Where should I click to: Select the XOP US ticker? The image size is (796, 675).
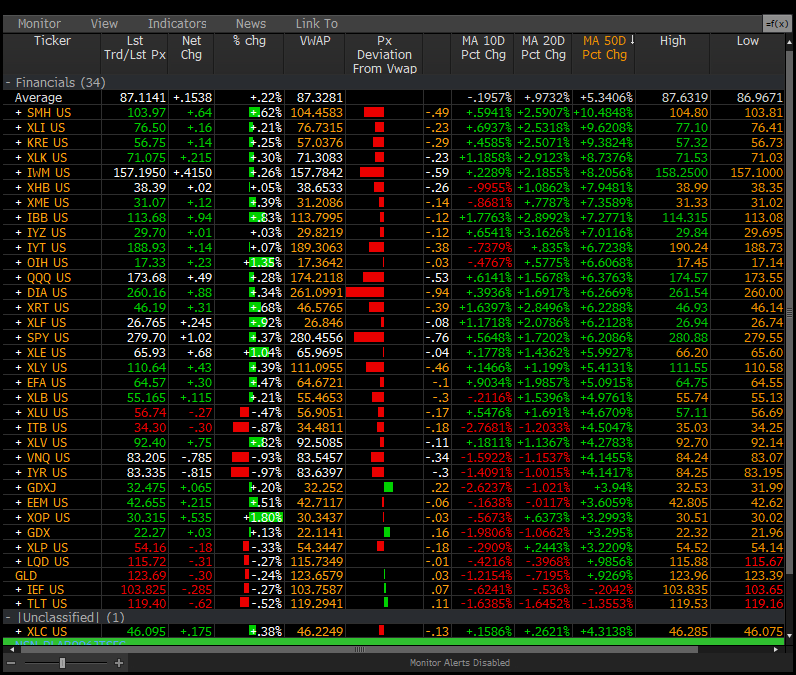click(x=48, y=518)
